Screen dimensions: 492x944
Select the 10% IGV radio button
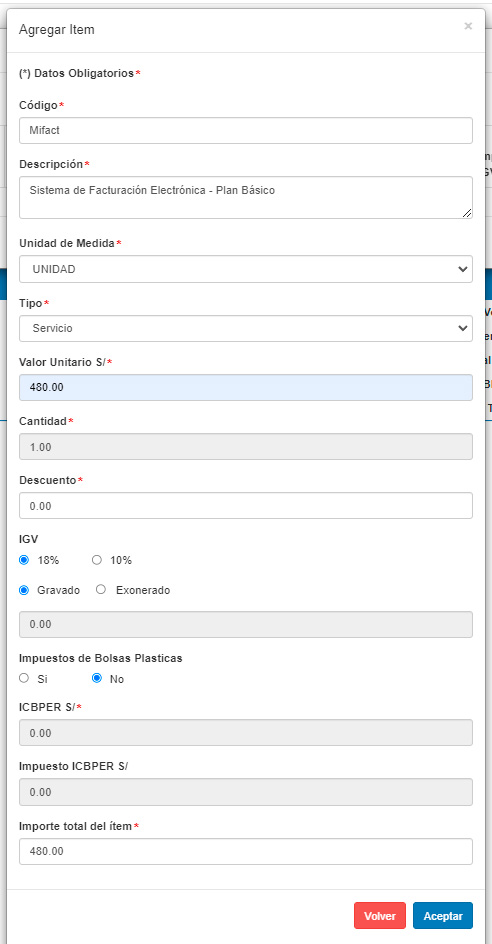pyautogui.click(x=96, y=560)
